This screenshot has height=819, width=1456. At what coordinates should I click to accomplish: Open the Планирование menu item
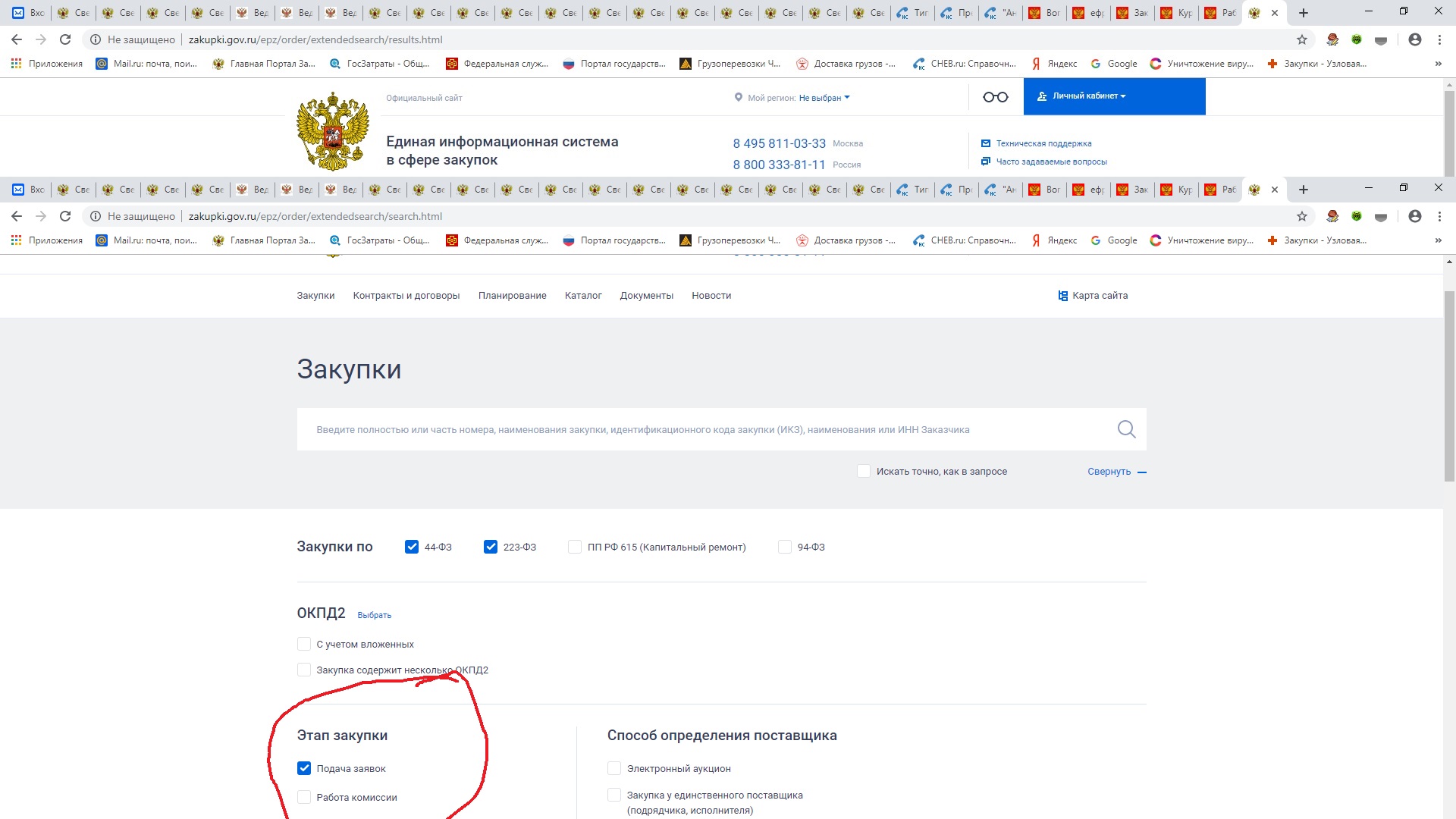coord(512,296)
